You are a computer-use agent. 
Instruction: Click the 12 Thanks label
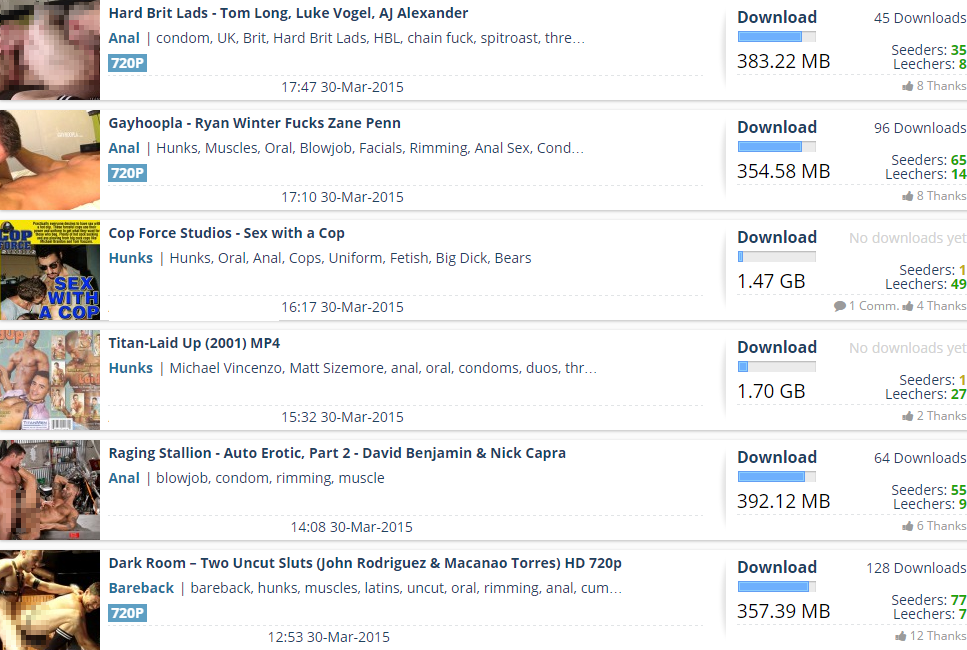(937, 636)
